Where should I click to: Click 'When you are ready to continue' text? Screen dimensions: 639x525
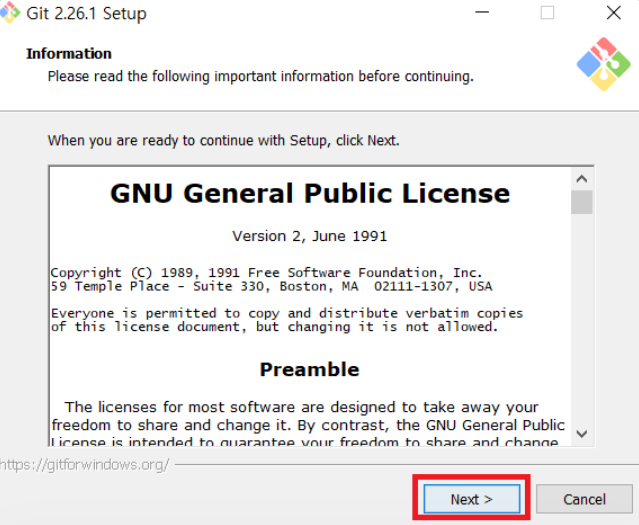point(224,141)
